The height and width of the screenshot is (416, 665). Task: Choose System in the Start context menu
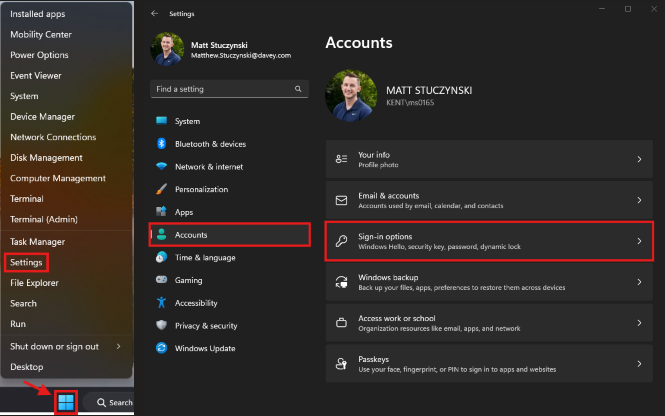click(24, 96)
